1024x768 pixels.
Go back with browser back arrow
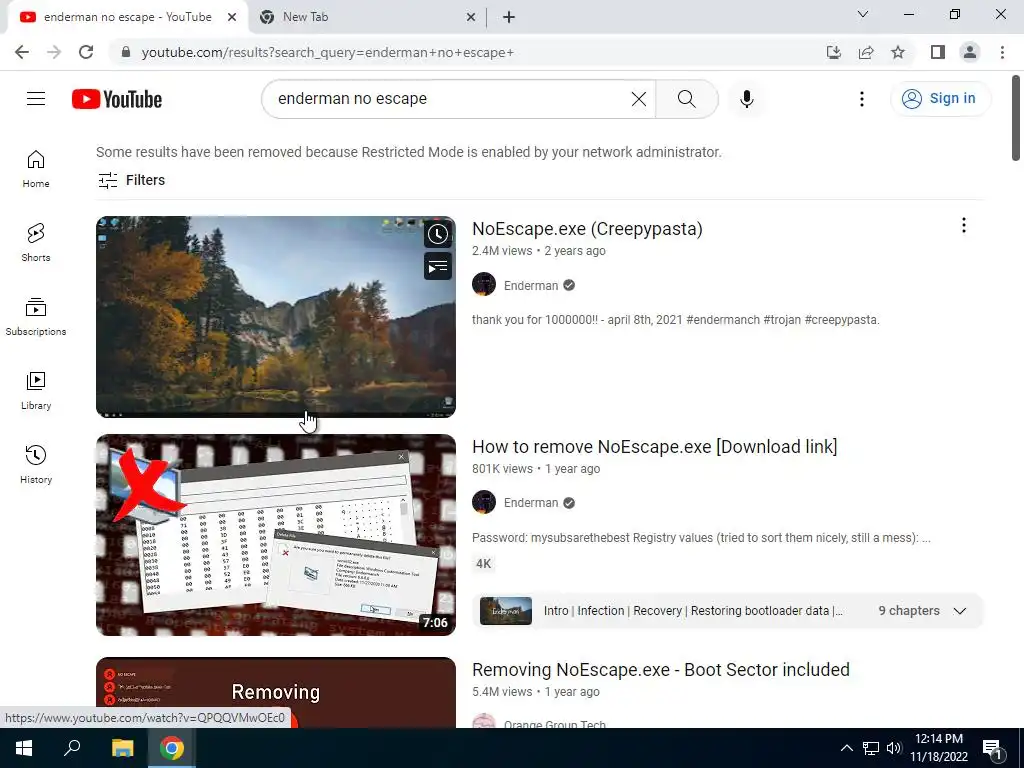22,52
